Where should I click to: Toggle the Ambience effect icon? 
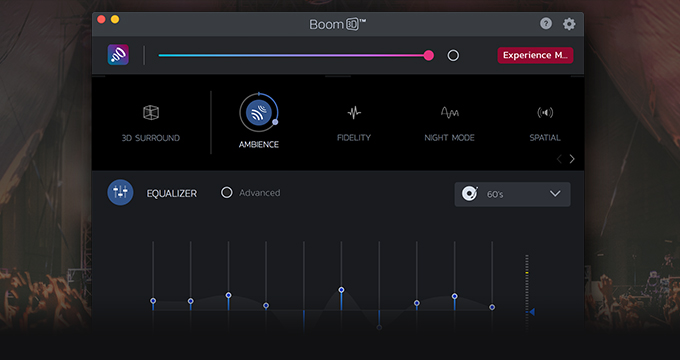click(258, 112)
